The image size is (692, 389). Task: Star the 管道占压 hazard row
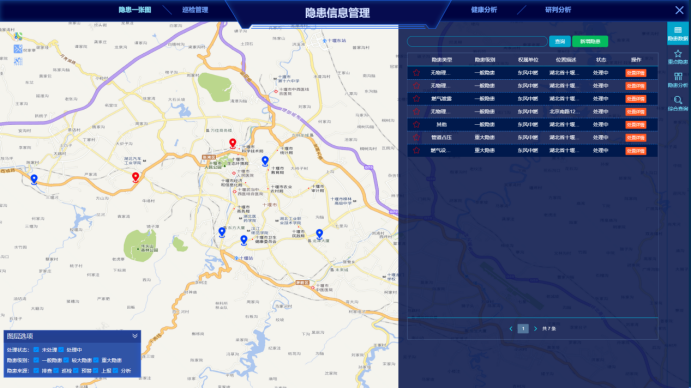[x=416, y=137]
